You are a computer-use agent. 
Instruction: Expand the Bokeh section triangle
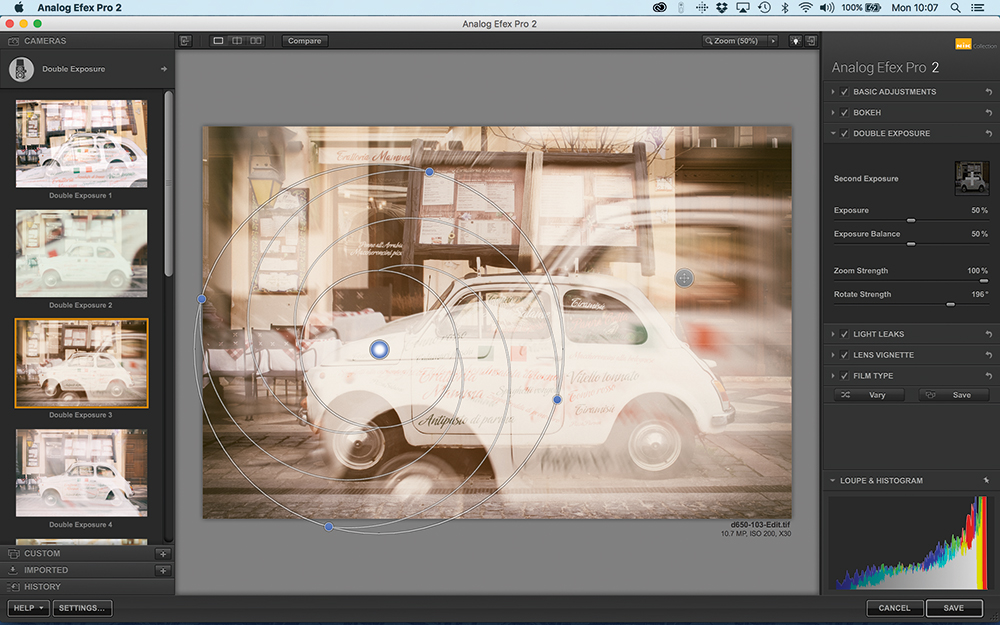tap(833, 113)
